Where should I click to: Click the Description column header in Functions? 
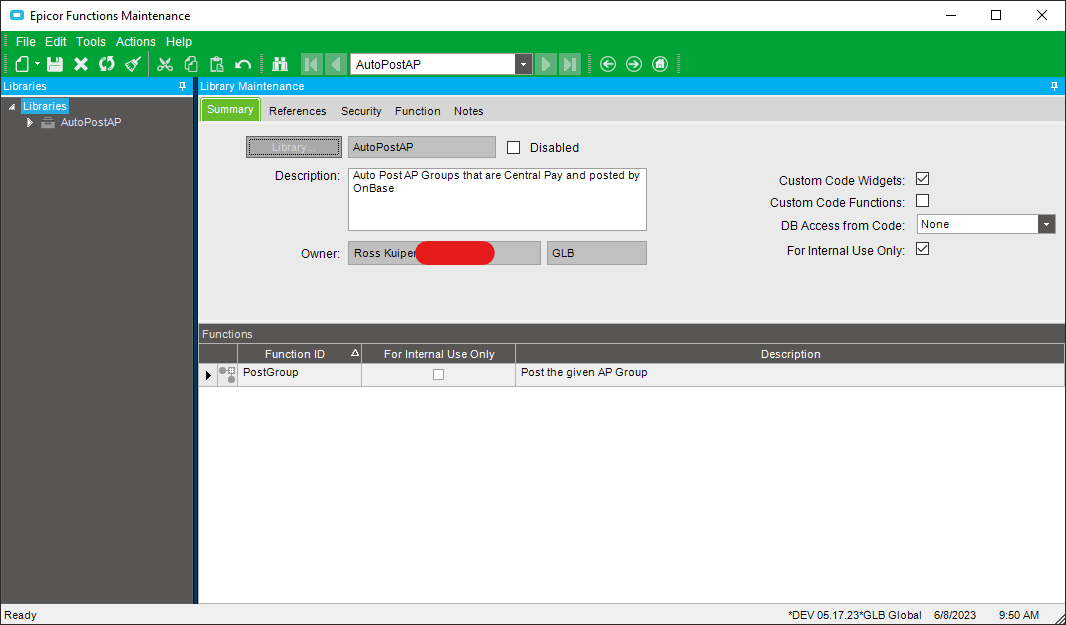coord(790,354)
